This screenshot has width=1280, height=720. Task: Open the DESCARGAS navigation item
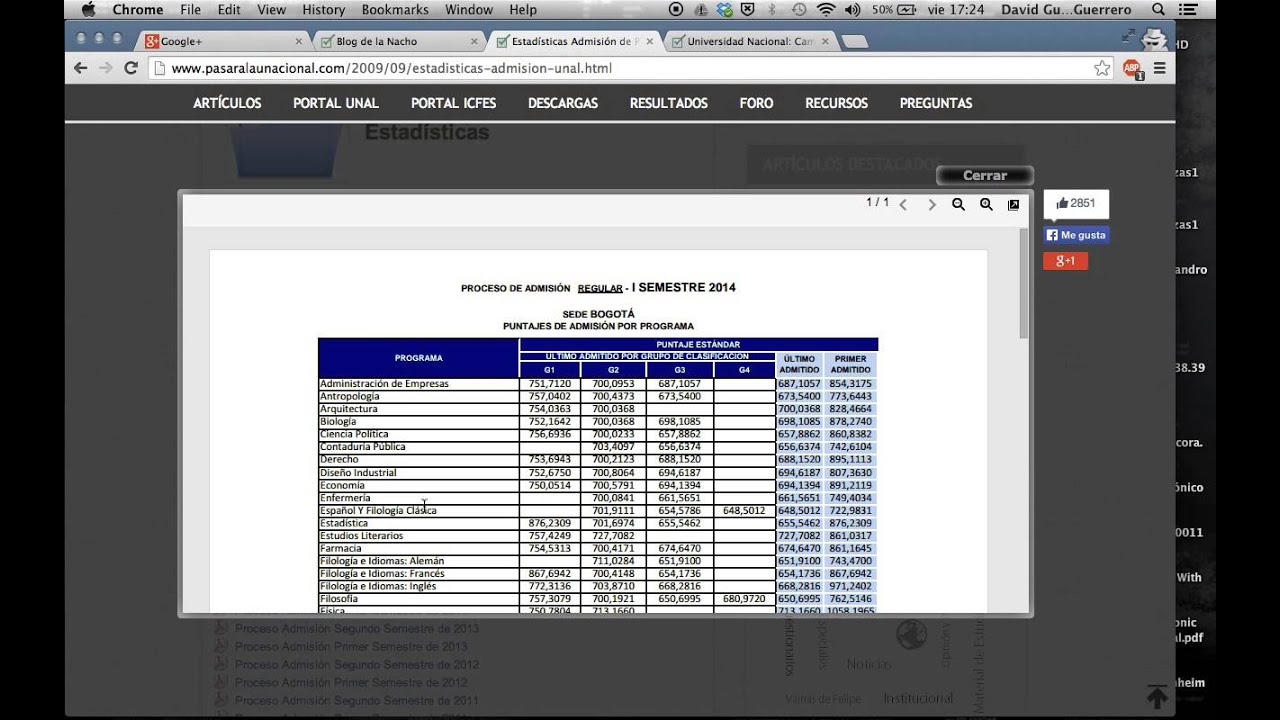click(x=563, y=103)
